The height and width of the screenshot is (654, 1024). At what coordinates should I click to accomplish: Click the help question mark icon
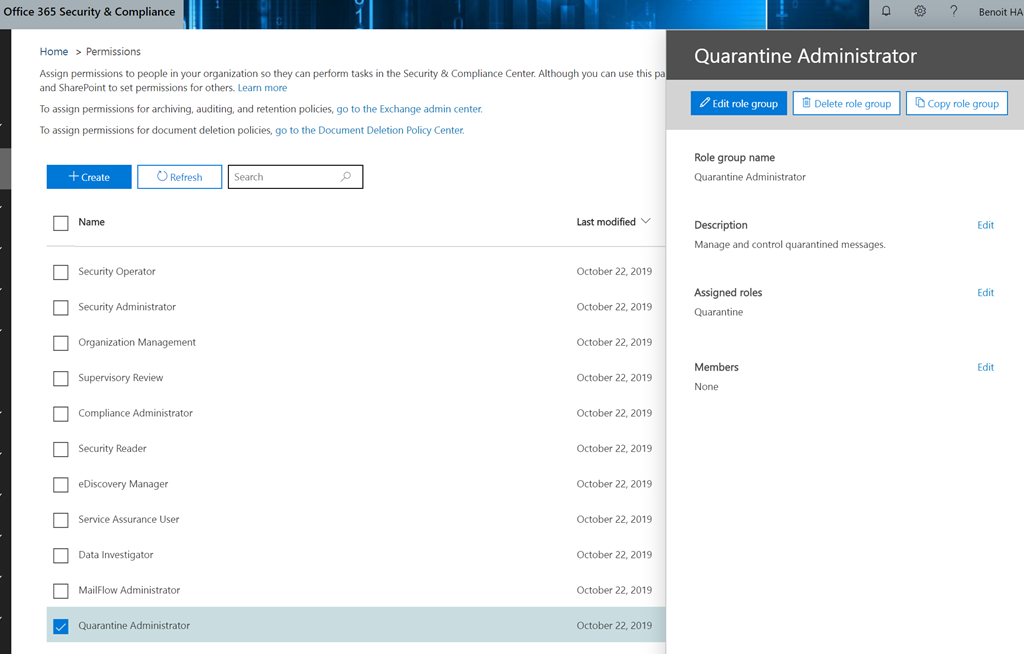953,12
